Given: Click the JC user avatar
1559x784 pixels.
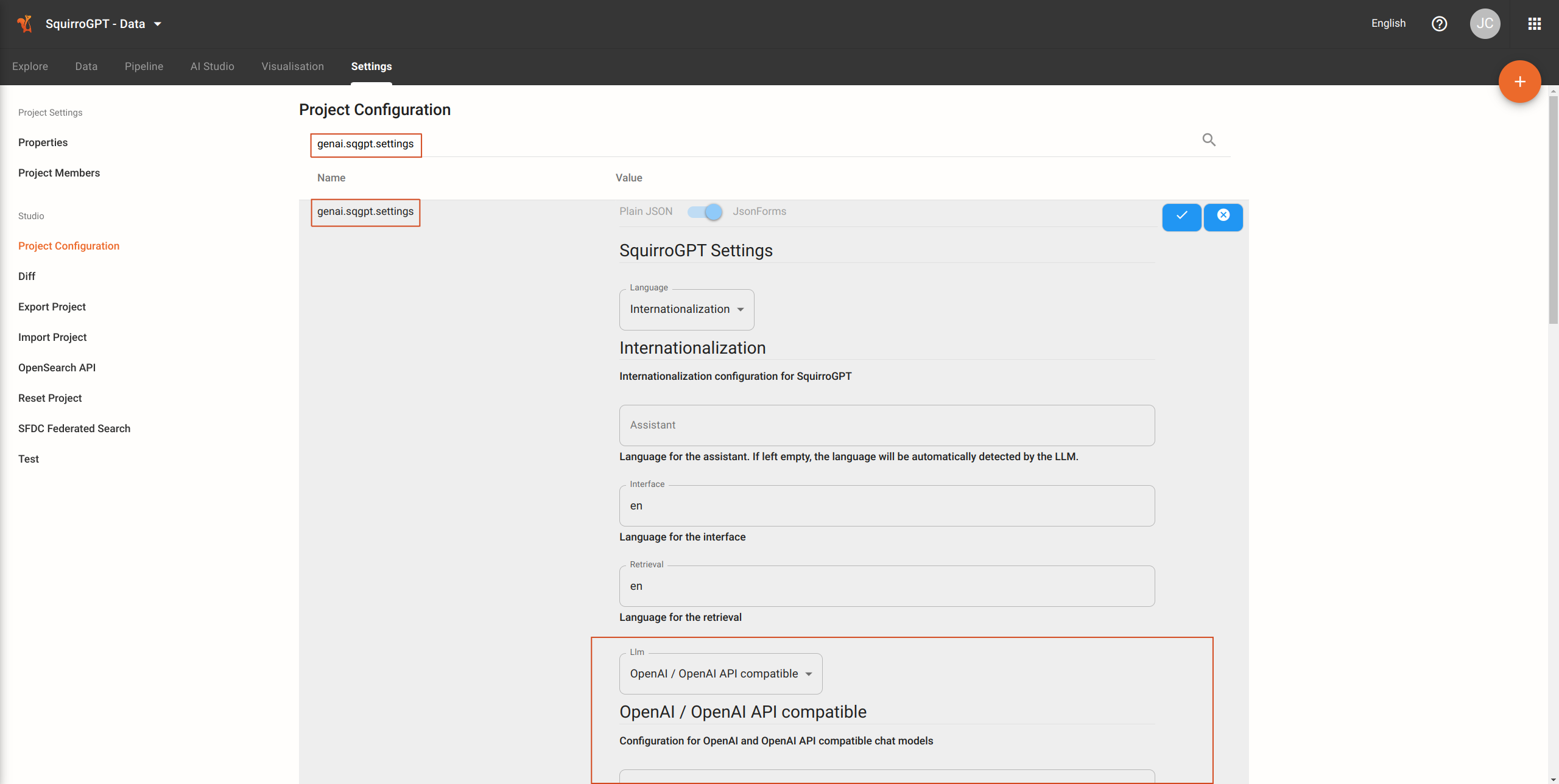Looking at the screenshot, I should coord(1485,24).
